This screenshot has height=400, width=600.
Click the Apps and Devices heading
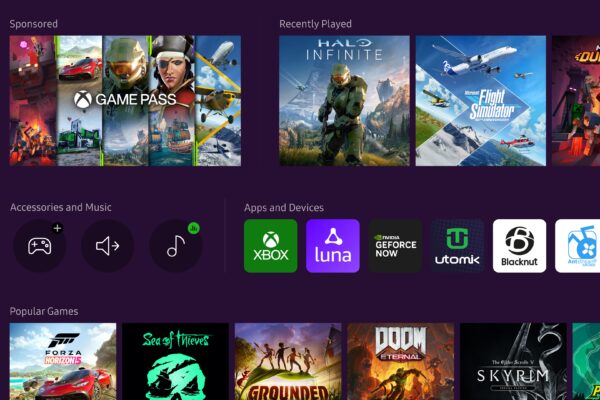284,207
